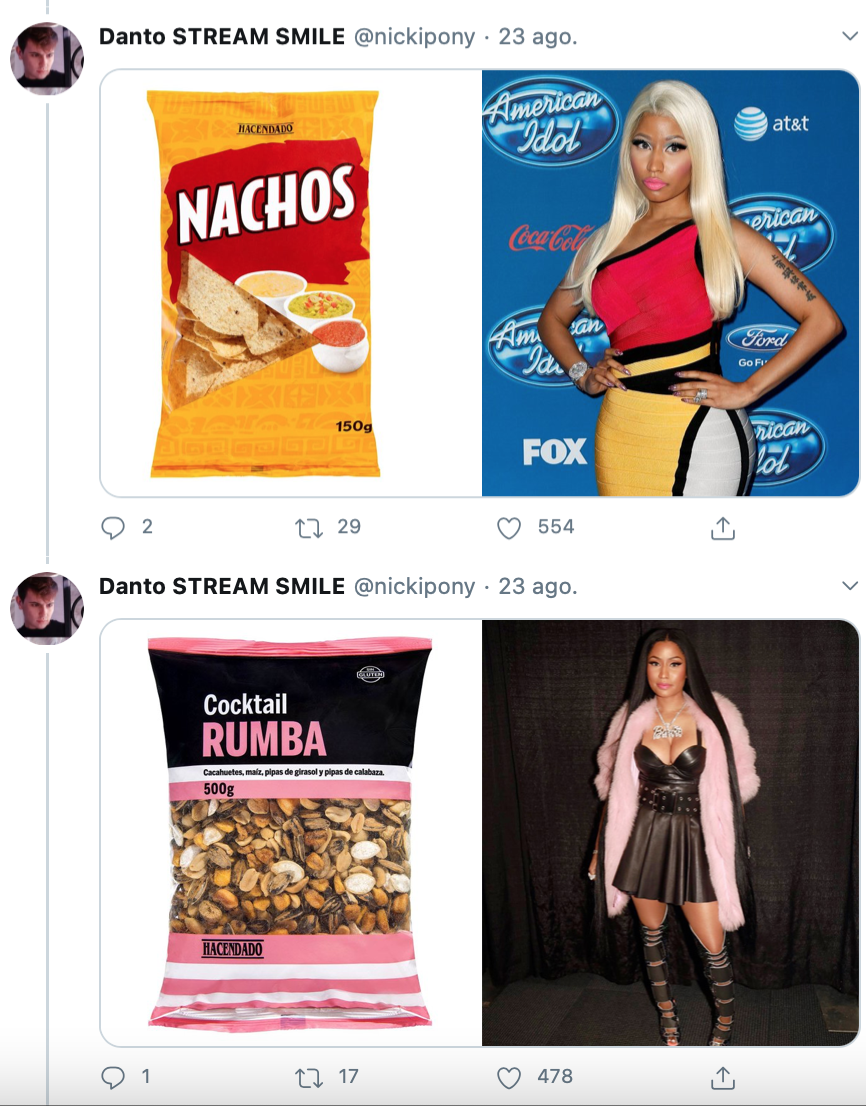Click the @nickipony handle on the Cocktail Rumba tweet
The image size is (866, 1106).
point(415,587)
